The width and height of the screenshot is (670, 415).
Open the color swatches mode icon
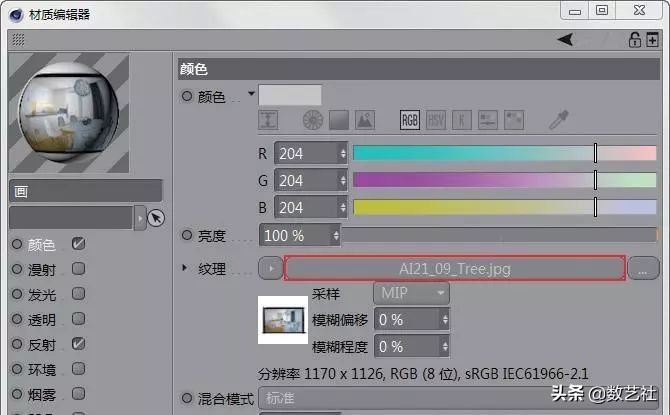click(514, 120)
